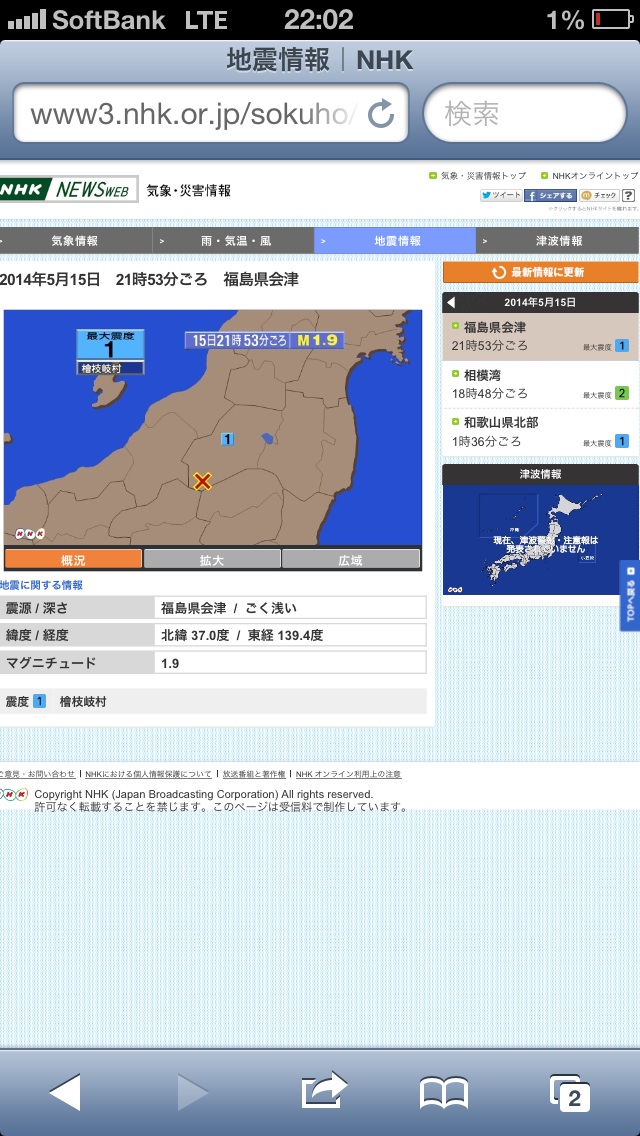
Task: Tap the Safari forward arrow
Action: 193,1092
